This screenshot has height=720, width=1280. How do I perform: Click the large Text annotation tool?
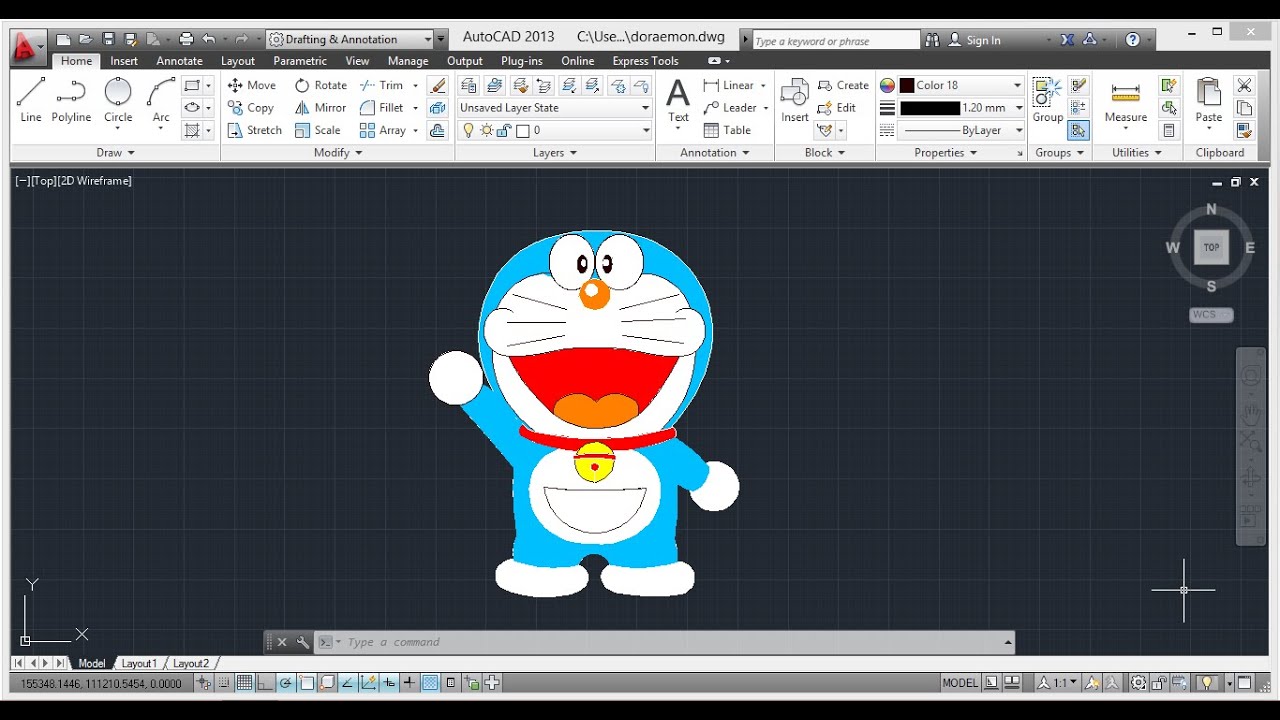[678, 101]
